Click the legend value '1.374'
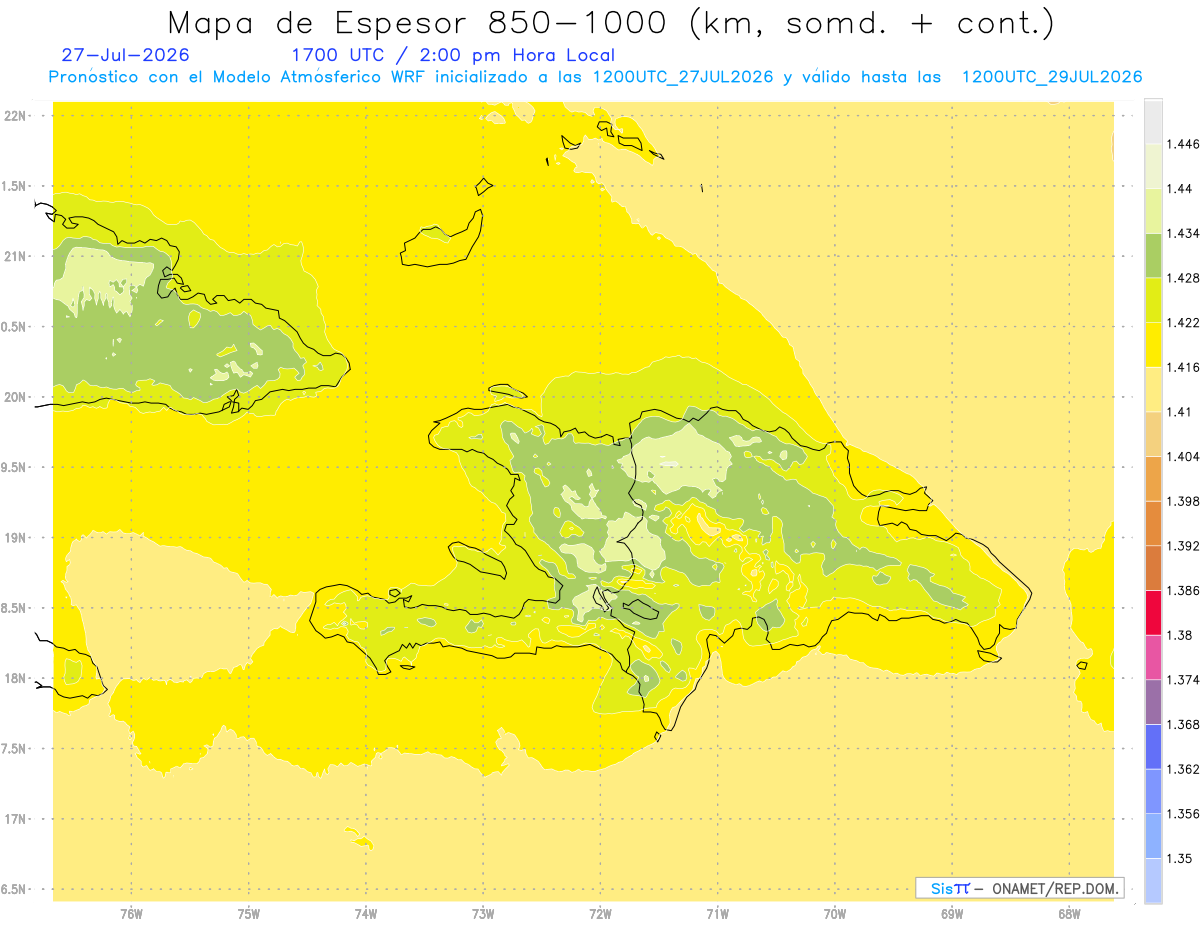Viewport: 1200px width, 927px height. coord(1184,679)
